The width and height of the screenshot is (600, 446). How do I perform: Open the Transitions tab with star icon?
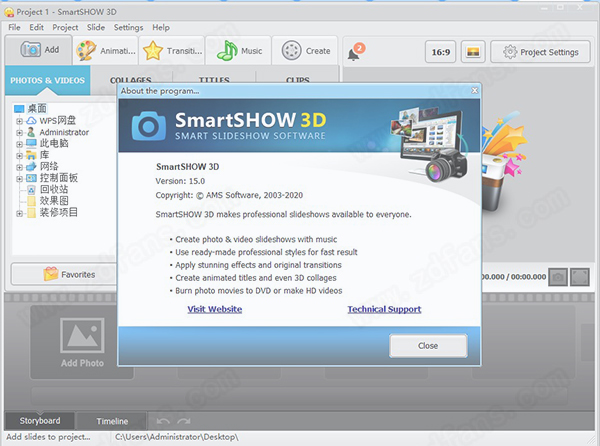(x=171, y=49)
